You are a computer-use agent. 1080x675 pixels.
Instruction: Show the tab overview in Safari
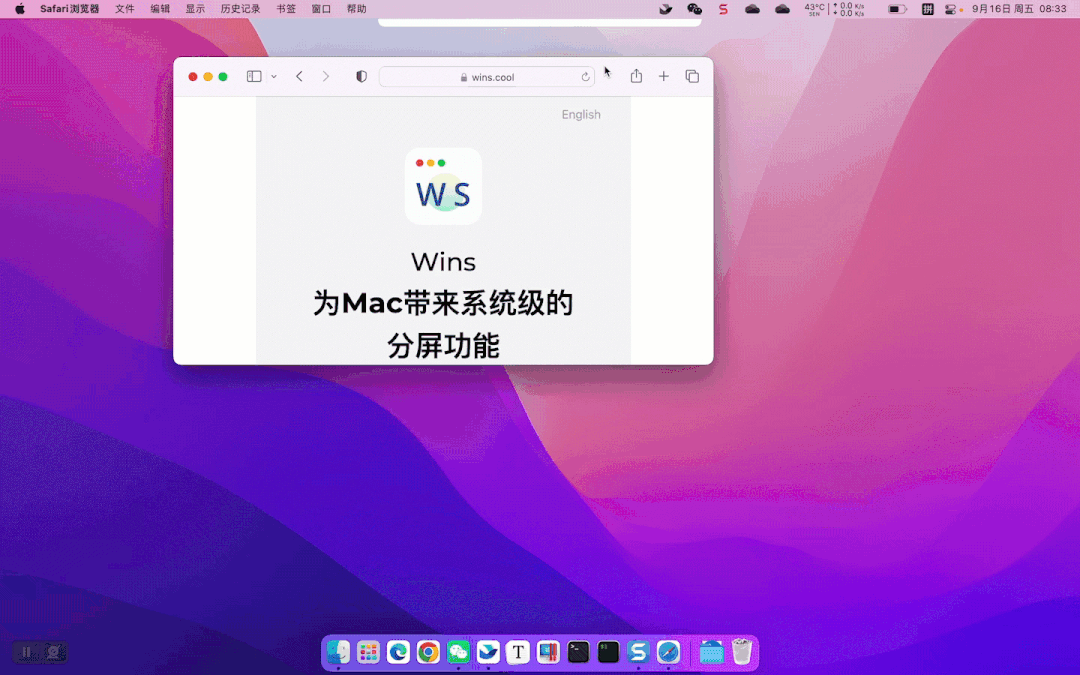692,76
